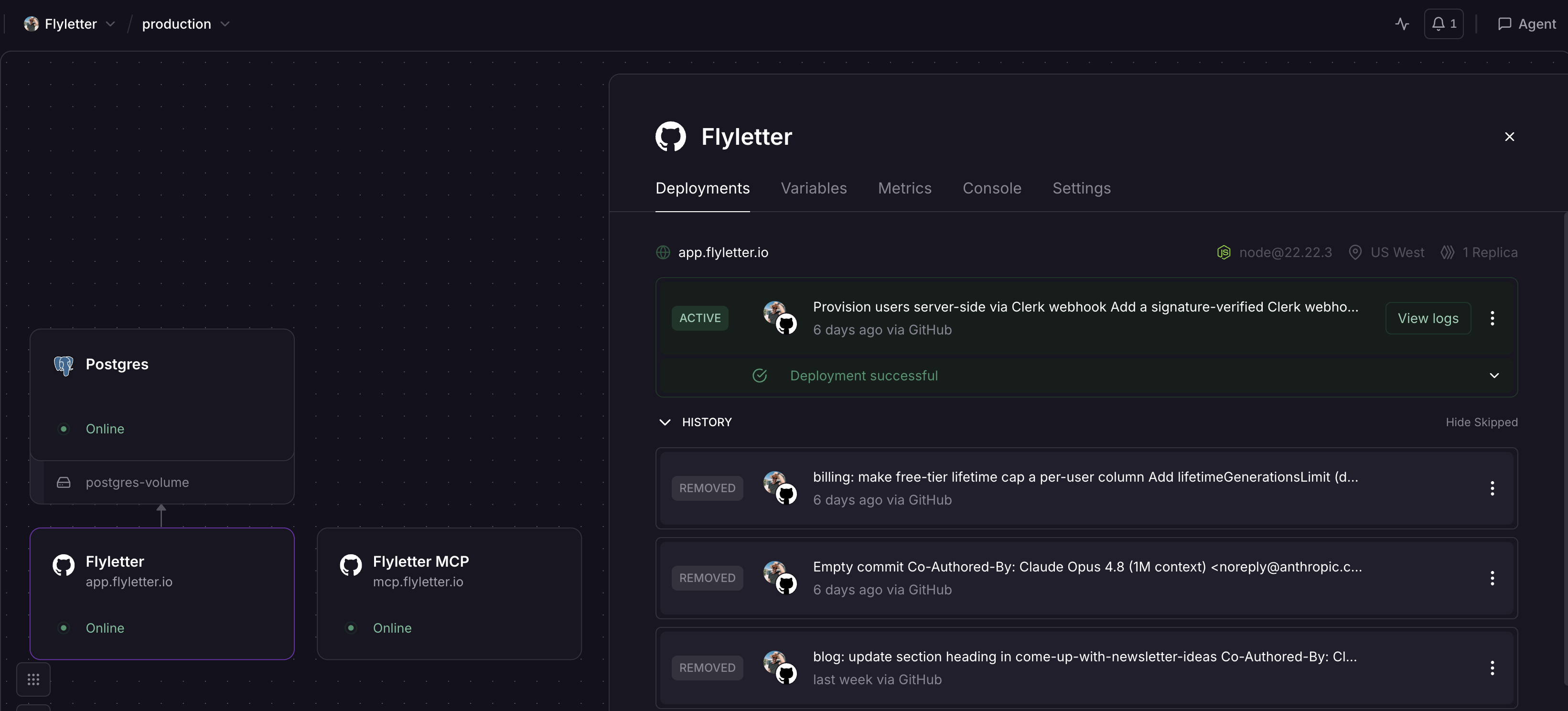Select the Flyletter service card on canvas
The height and width of the screenshot is (711, 1568).
(162, 593)
